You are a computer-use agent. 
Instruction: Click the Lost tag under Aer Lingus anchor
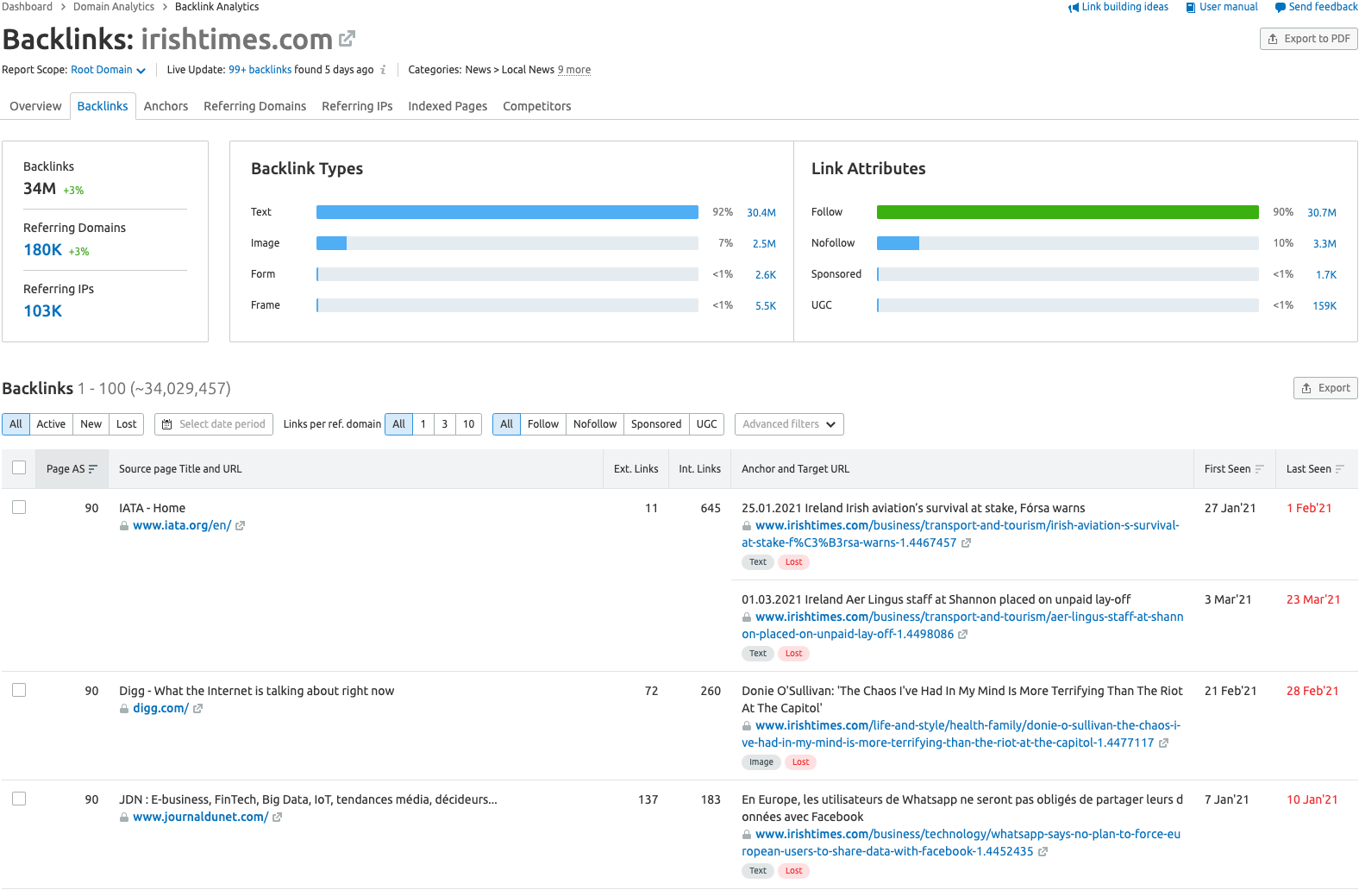point(794,654)
